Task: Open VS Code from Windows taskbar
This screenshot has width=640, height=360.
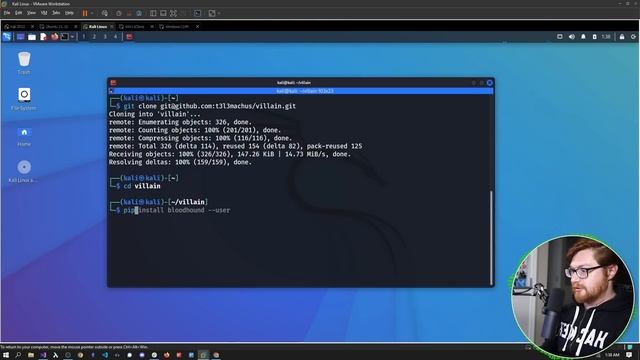Action: coord(105,355)
